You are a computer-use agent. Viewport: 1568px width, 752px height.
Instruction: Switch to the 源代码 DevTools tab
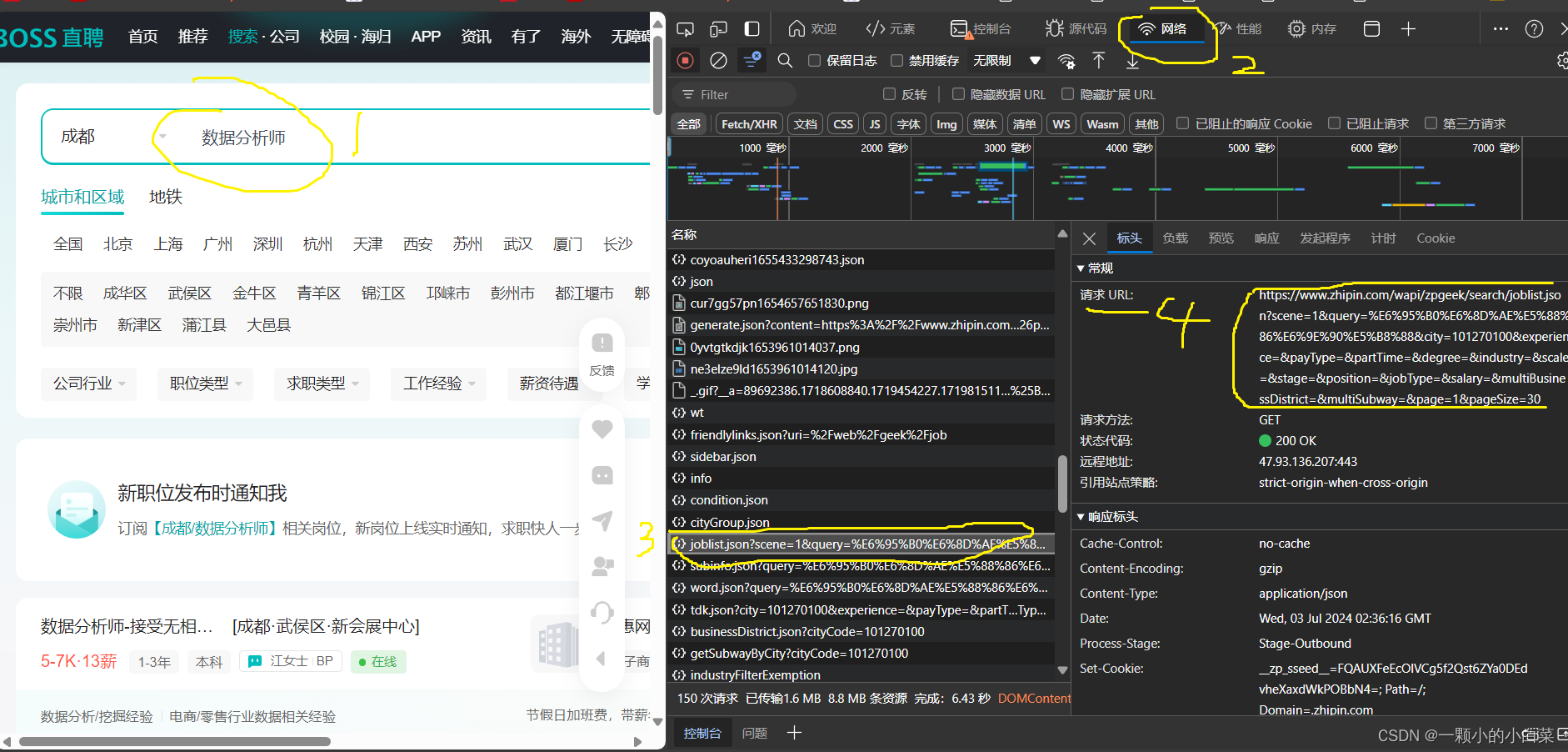click(x=1076, y=29)
